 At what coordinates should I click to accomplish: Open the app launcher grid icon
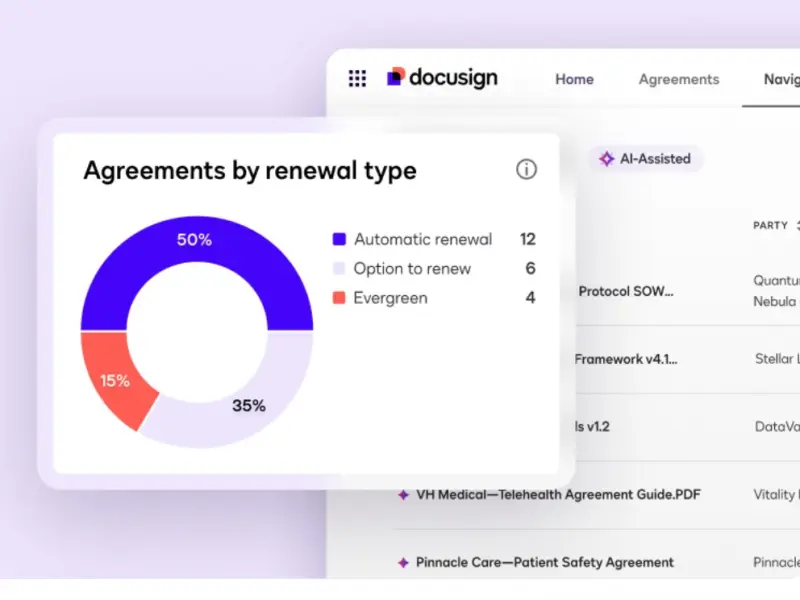pyautogui.click(x=357, y=79)
